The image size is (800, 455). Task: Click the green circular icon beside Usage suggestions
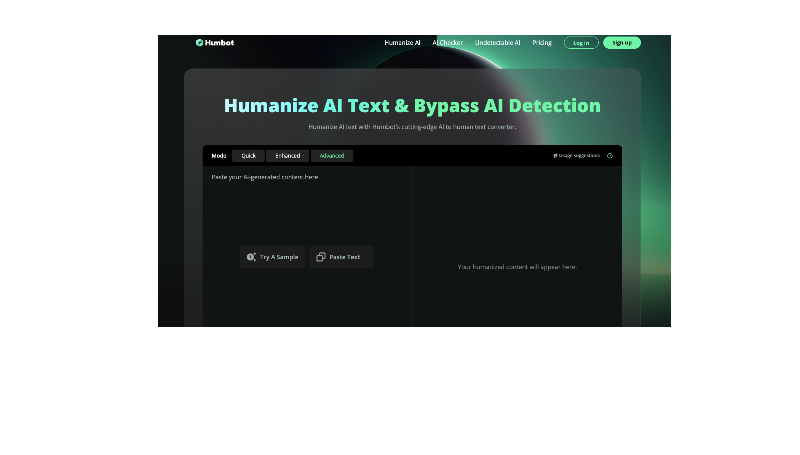click(610, 156)
